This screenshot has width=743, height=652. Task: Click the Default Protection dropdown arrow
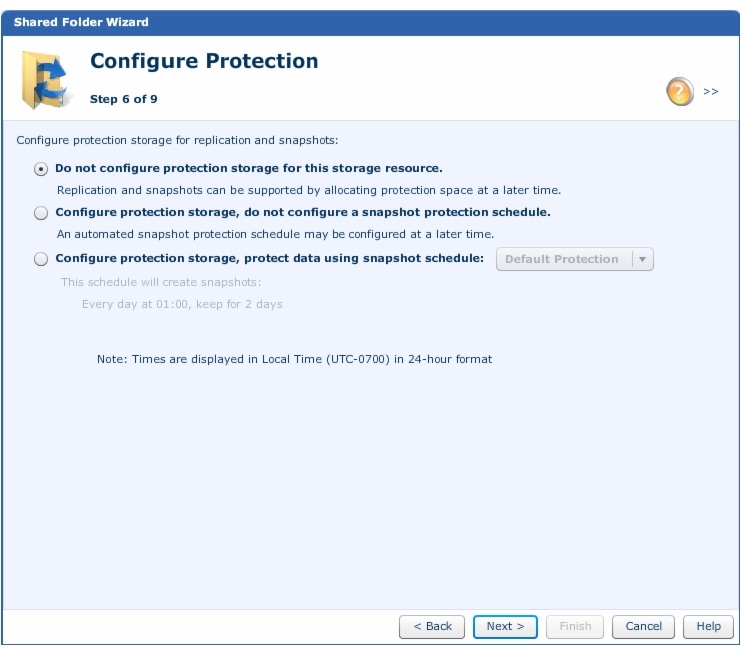tap(643, 259)
